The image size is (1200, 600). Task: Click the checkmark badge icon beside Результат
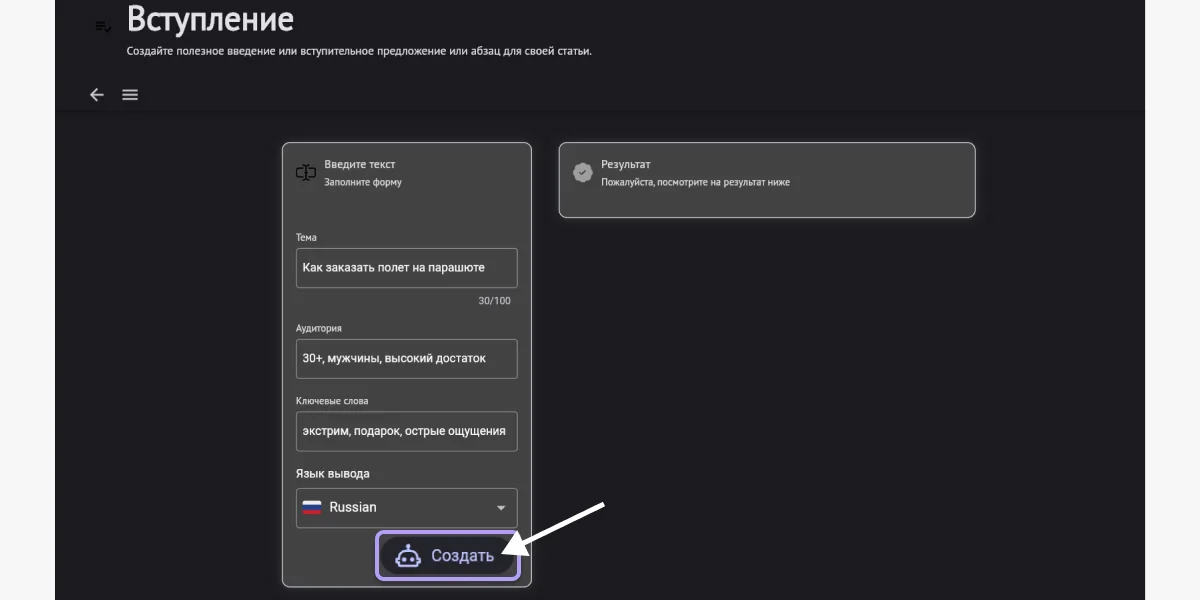click(x=582, y=173)
